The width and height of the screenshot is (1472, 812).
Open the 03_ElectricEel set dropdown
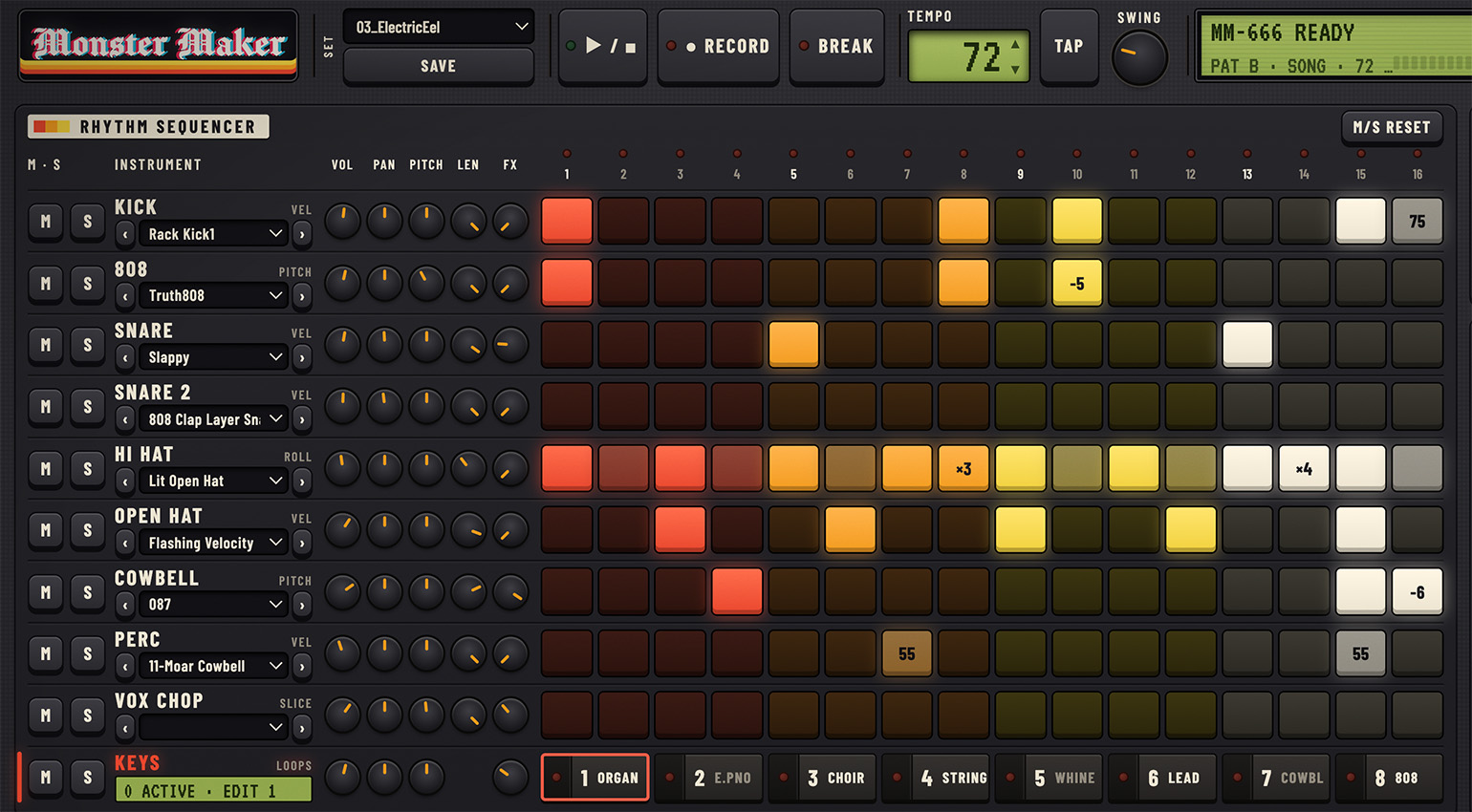point(438,27)
